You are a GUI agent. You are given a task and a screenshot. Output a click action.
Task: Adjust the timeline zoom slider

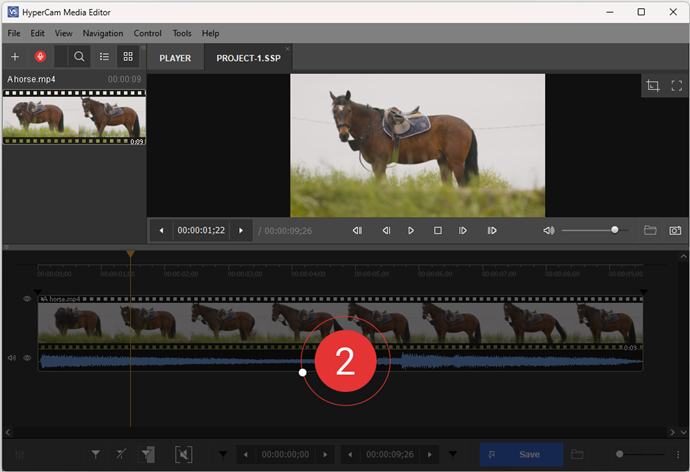(x=642, y=454)
